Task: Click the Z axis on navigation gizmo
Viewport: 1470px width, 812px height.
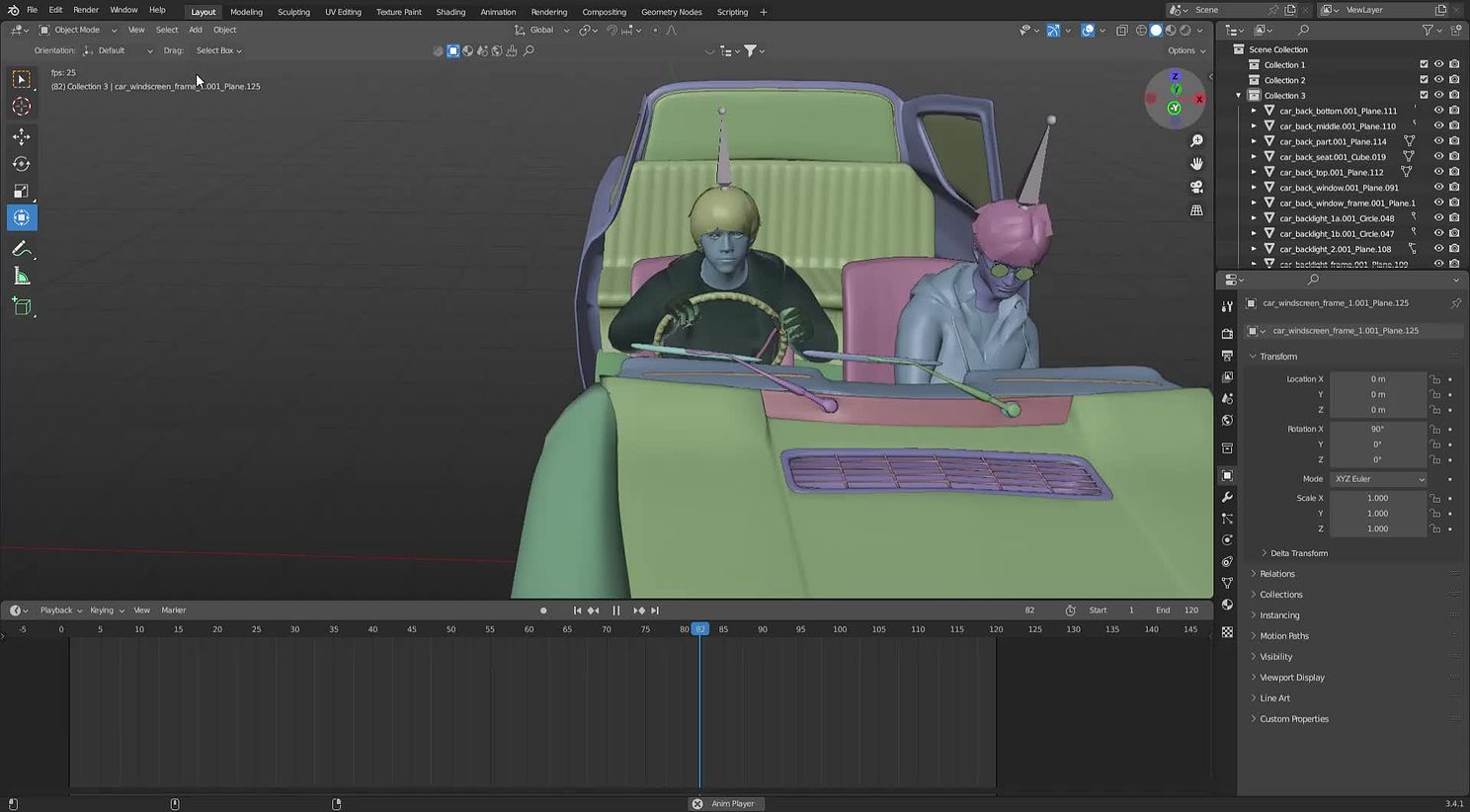Action: click(1175, 76)
